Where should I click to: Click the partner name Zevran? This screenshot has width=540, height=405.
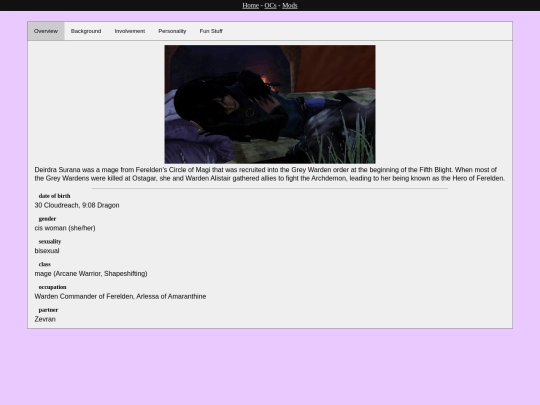[x=45, y=319]
